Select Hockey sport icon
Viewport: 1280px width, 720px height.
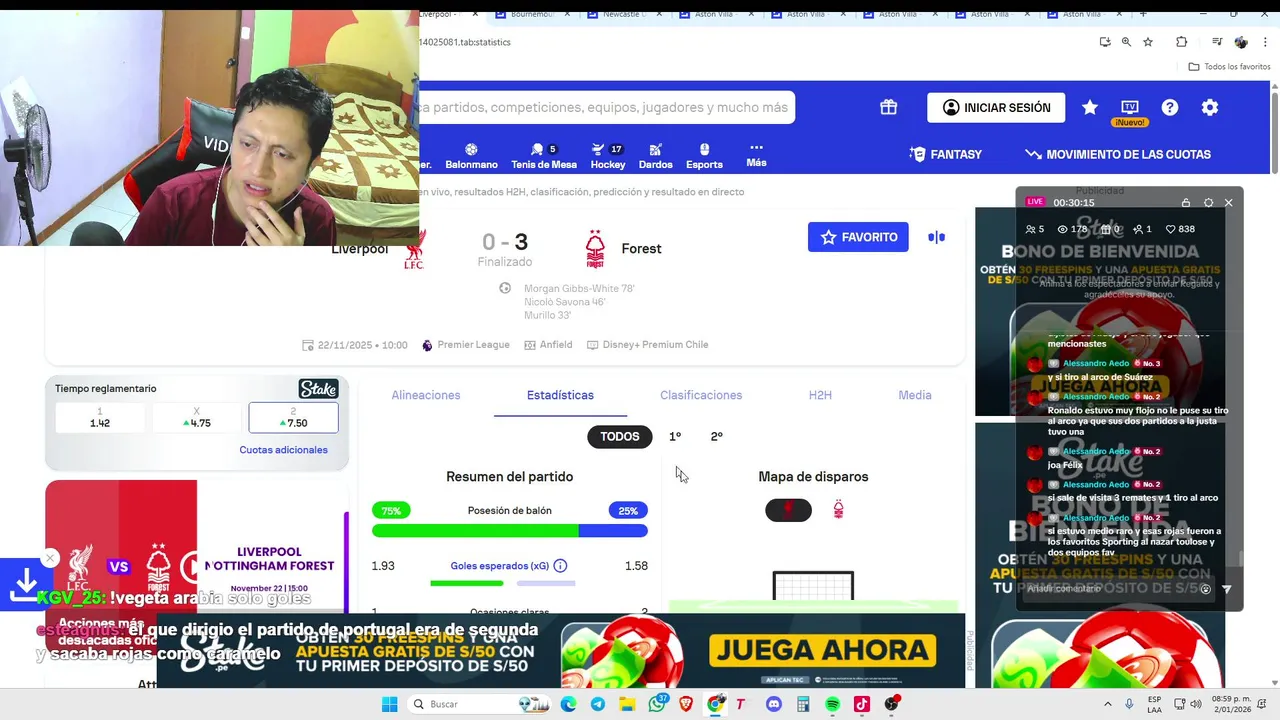(607, 155)
